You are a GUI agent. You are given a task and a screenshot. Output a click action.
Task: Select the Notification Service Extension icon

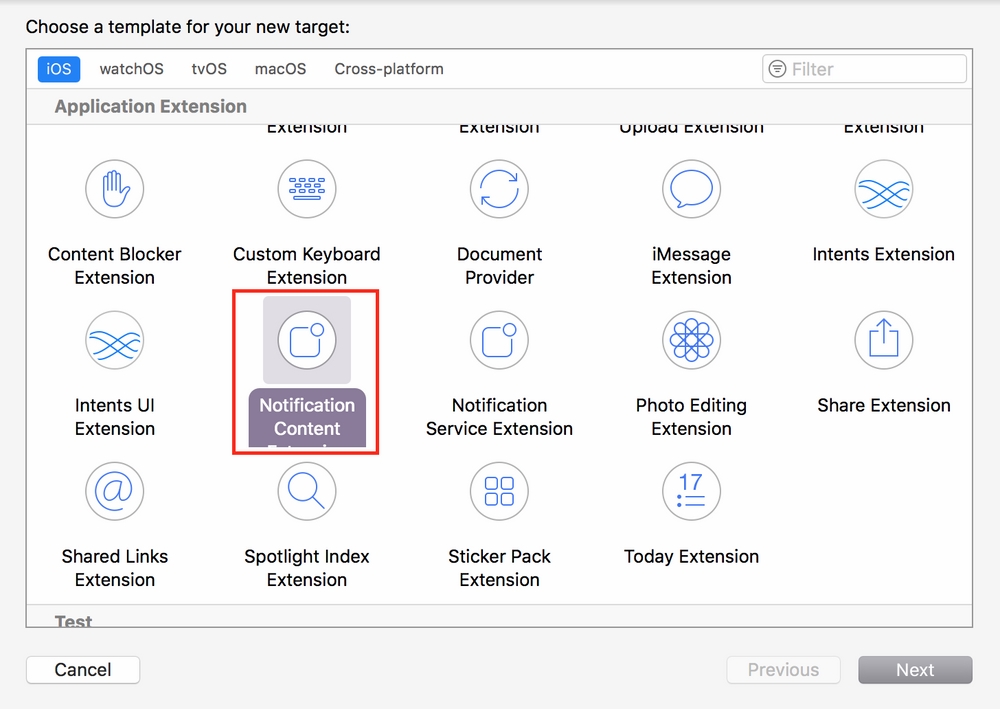(499, 340)
